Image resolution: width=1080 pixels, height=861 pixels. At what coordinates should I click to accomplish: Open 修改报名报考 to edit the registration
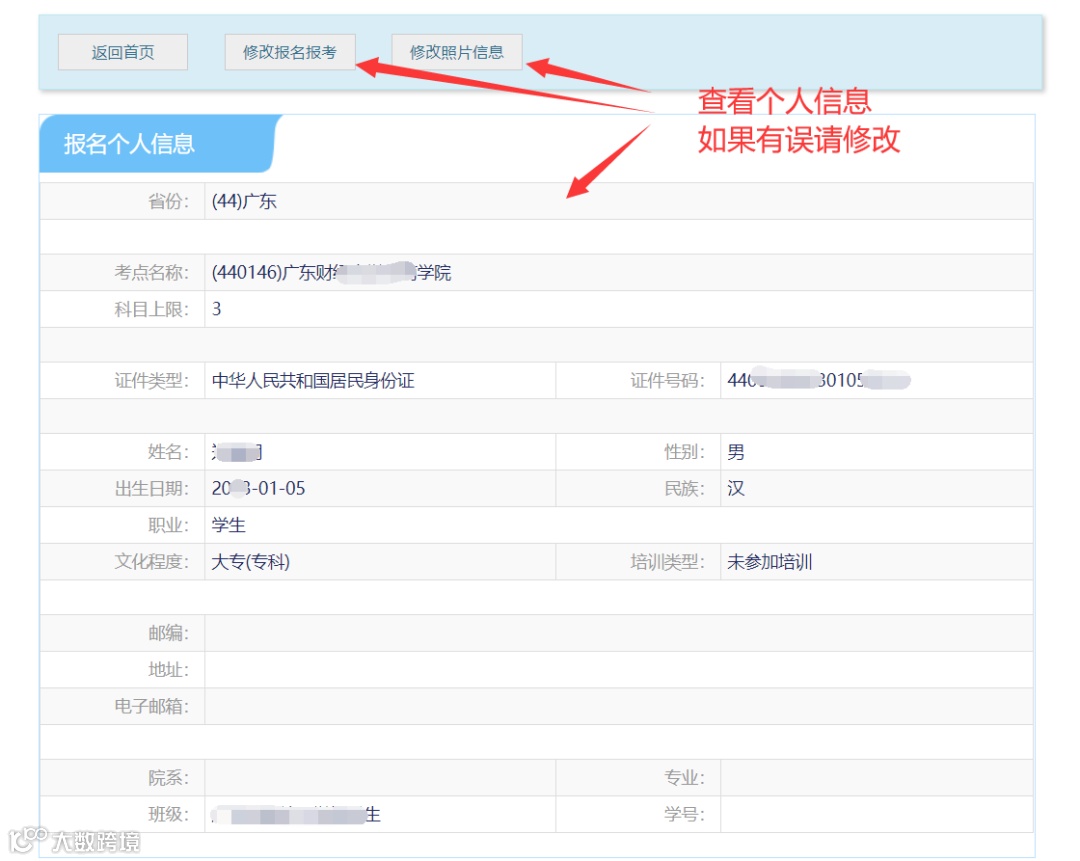(x=290, y=52)
